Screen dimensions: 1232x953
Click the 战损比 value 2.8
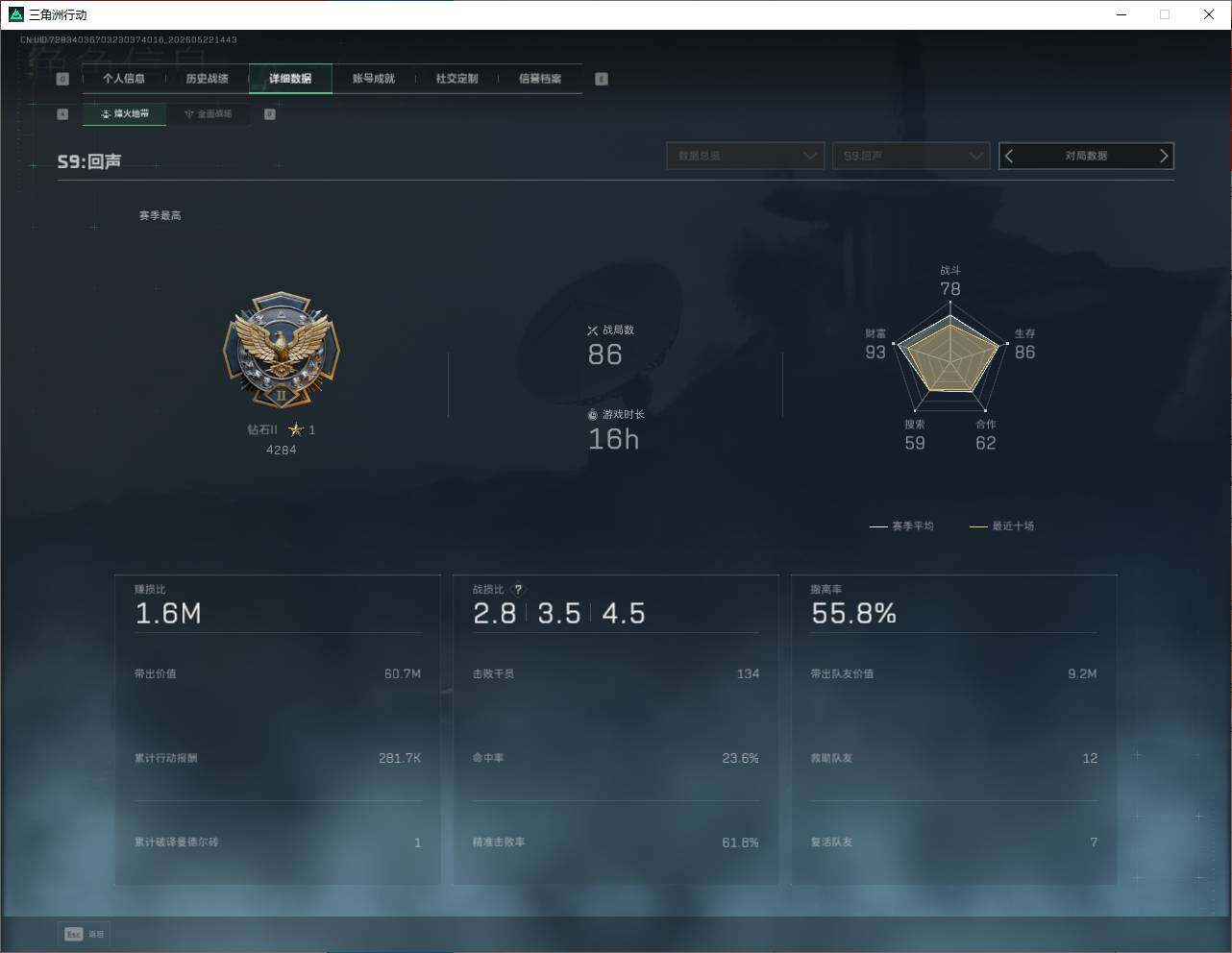[x=495, y=614]
